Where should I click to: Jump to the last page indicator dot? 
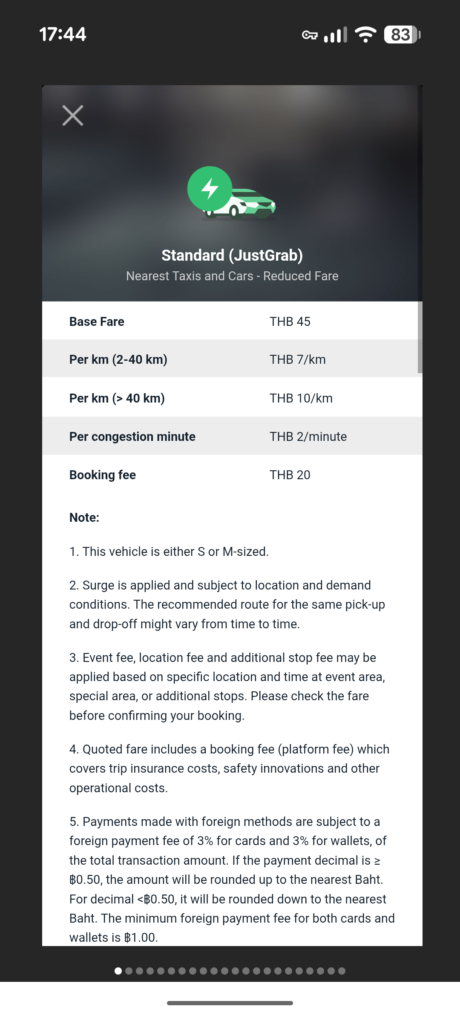(x=342, y=970)
